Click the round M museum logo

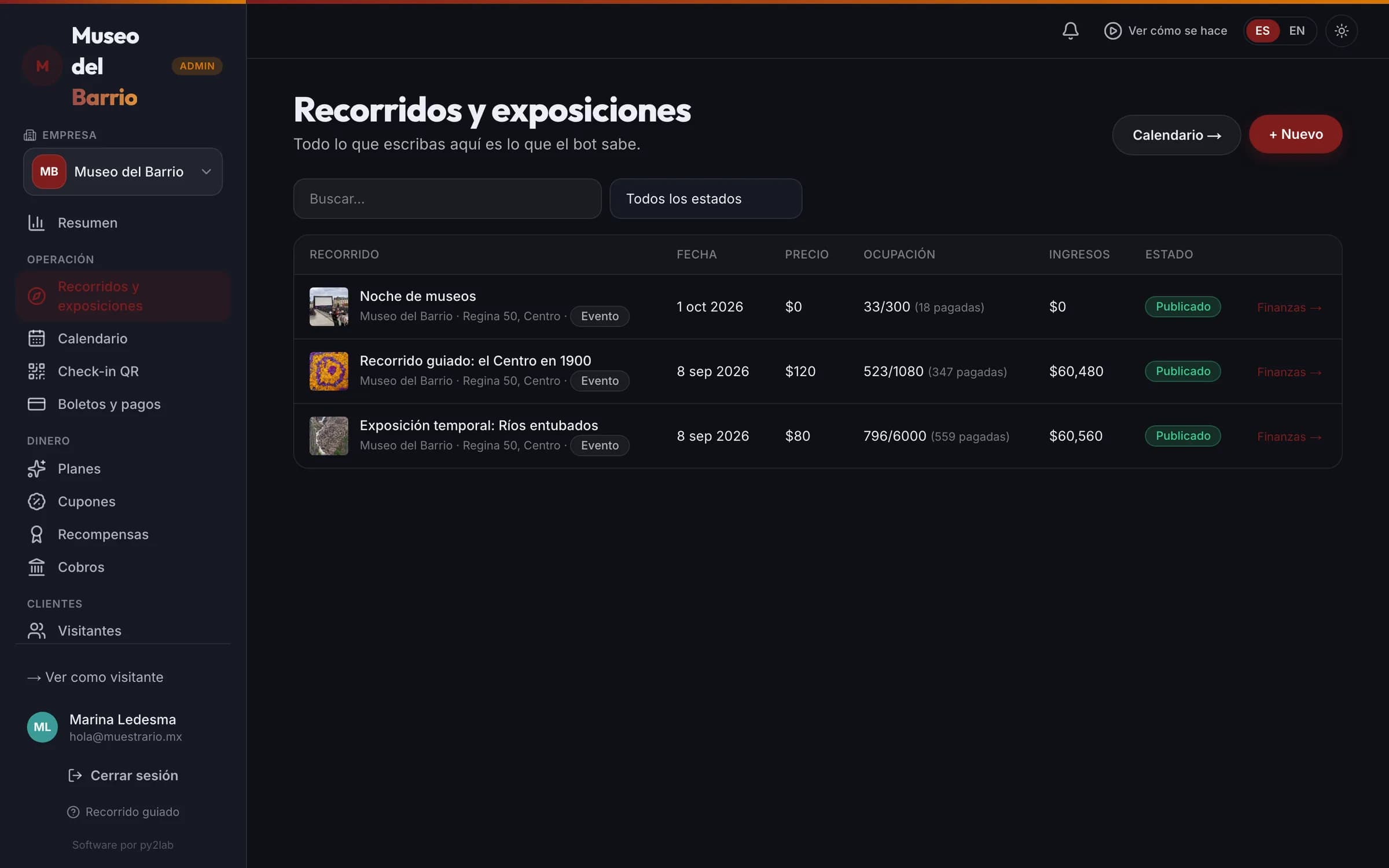(42, 66)
